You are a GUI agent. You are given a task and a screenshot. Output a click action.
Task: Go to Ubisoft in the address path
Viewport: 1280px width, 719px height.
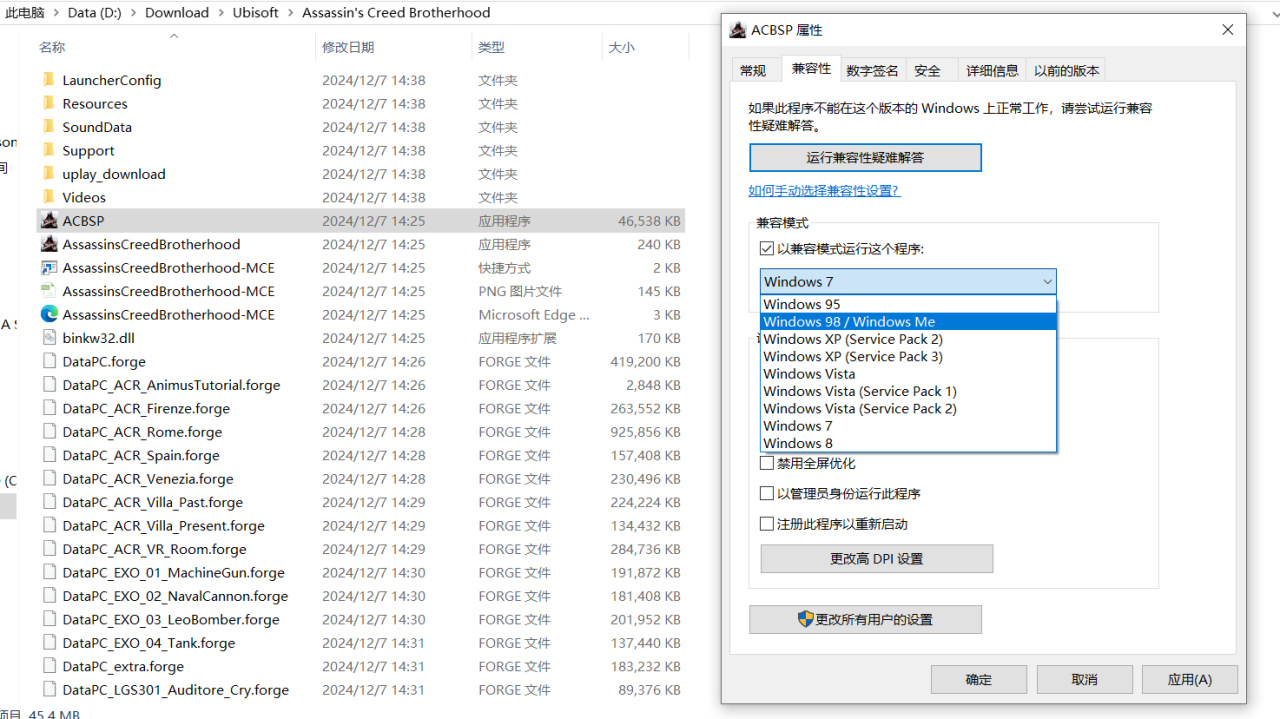[255, 13]
